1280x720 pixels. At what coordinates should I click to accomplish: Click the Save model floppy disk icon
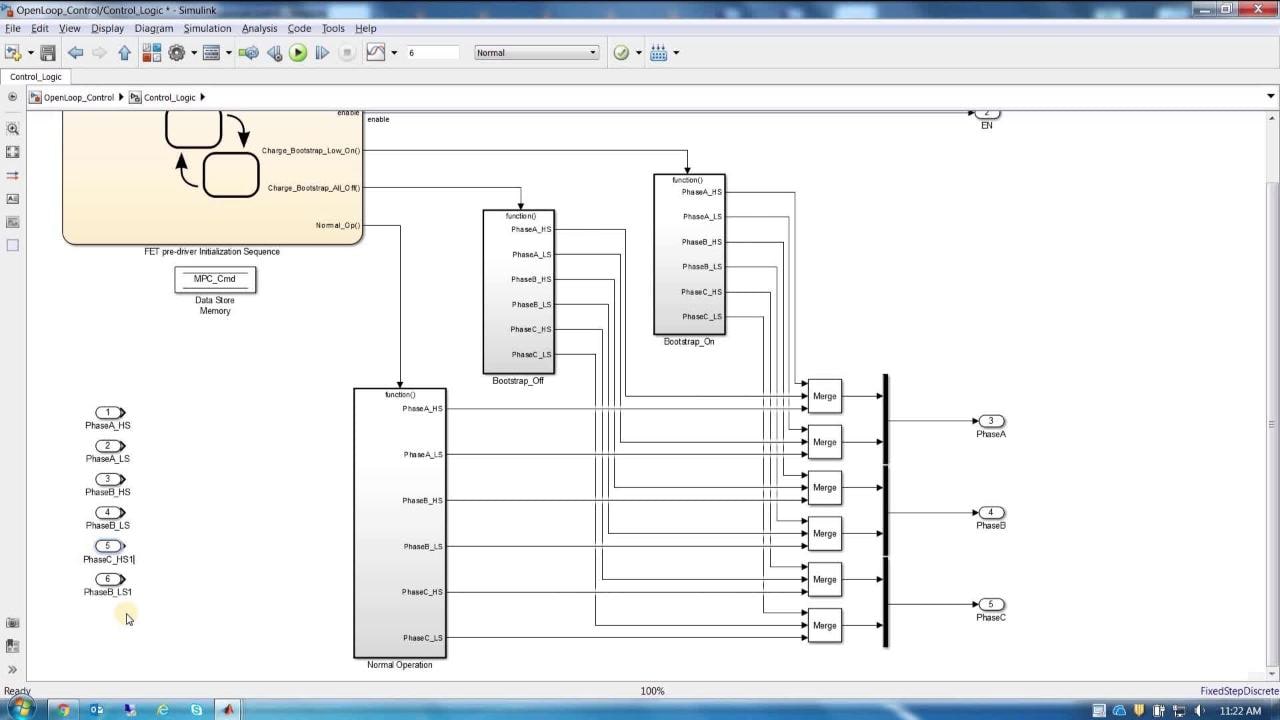(x=47, y=53)
